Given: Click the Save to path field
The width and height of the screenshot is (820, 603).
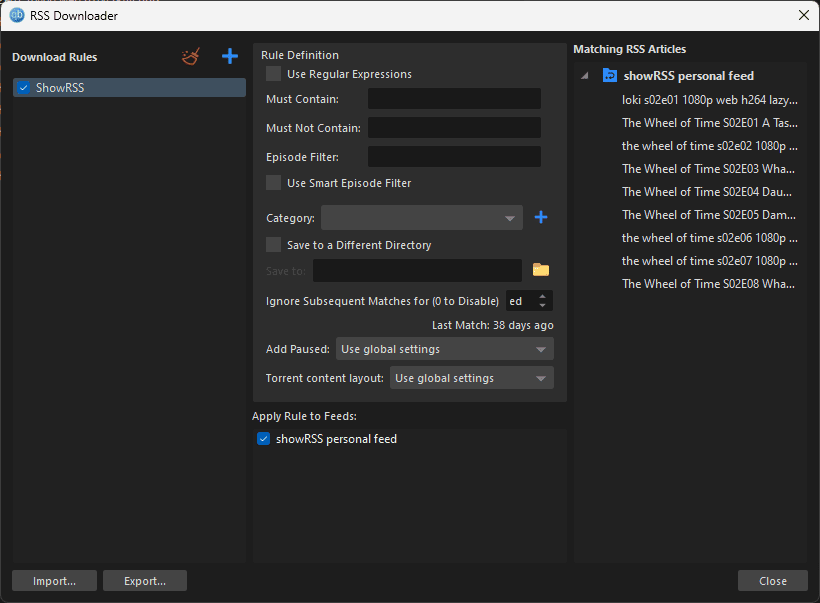Looking at the screenshot, I should [417, 270].
